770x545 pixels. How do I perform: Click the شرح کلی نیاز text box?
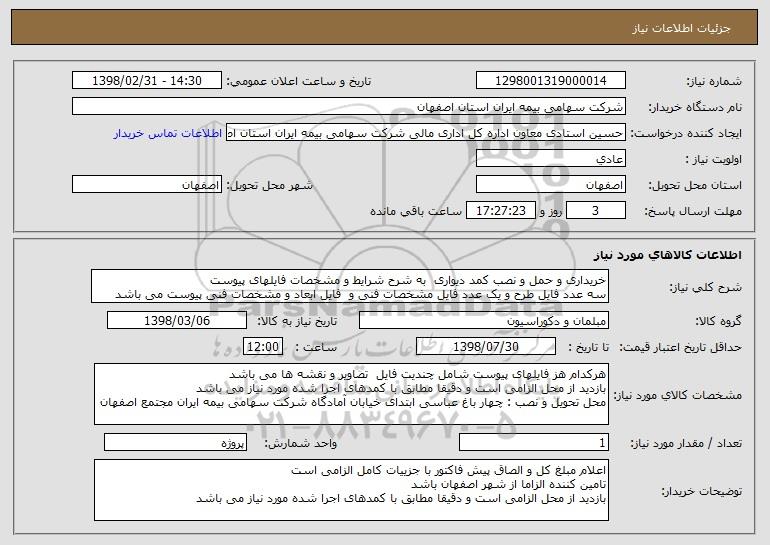click(350, 286)
